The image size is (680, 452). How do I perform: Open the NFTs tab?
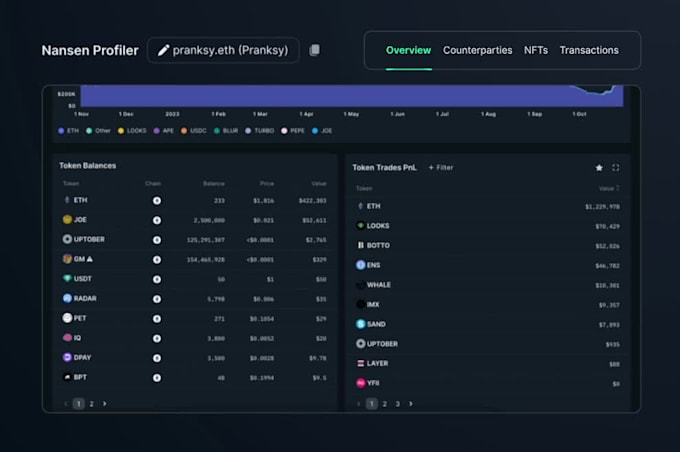click(x=536, y=50)
